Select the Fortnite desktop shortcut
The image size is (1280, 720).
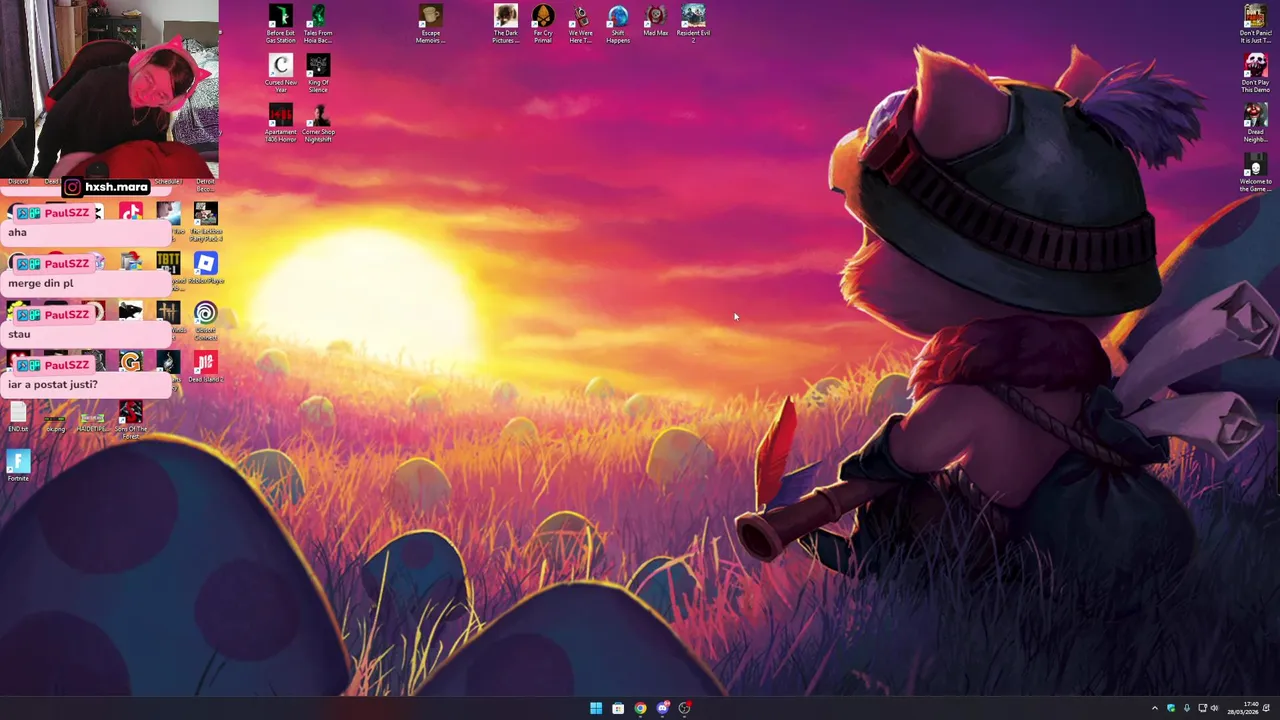(x=18, y=466)
